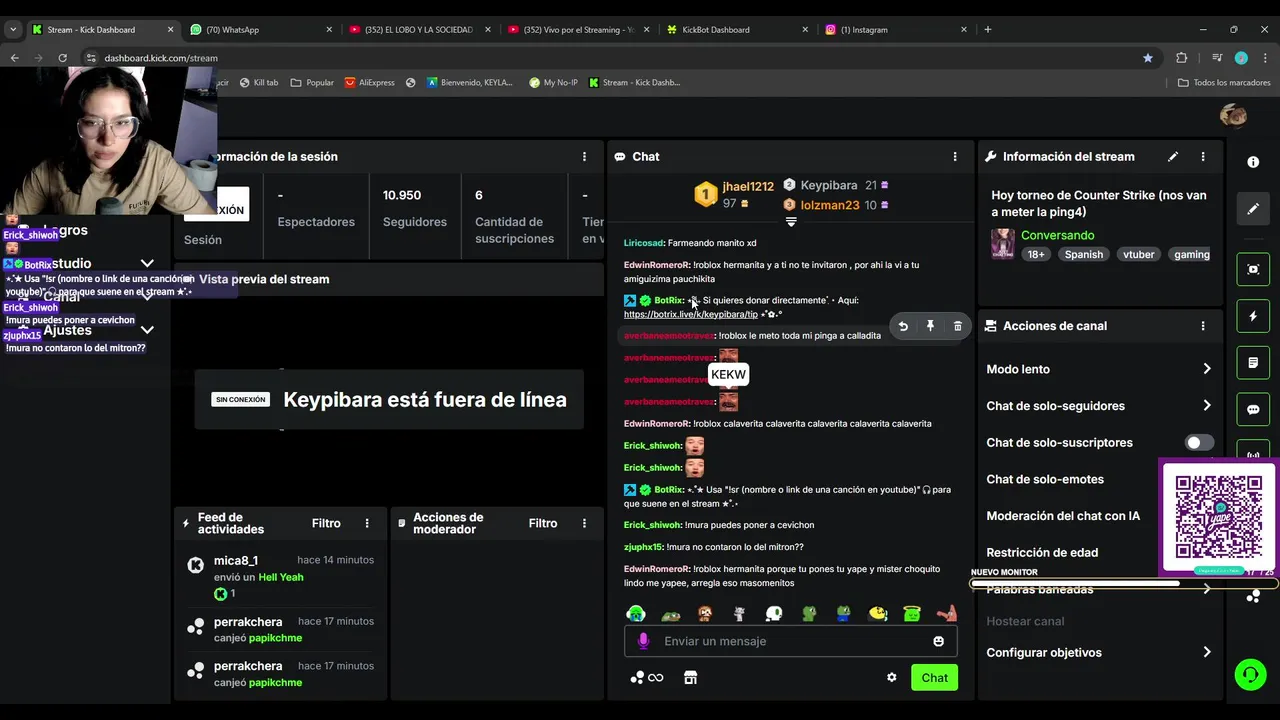1280x720 pixels.
Task: Click the document notes icon in right sidebar
Action: click(1253, 363)
